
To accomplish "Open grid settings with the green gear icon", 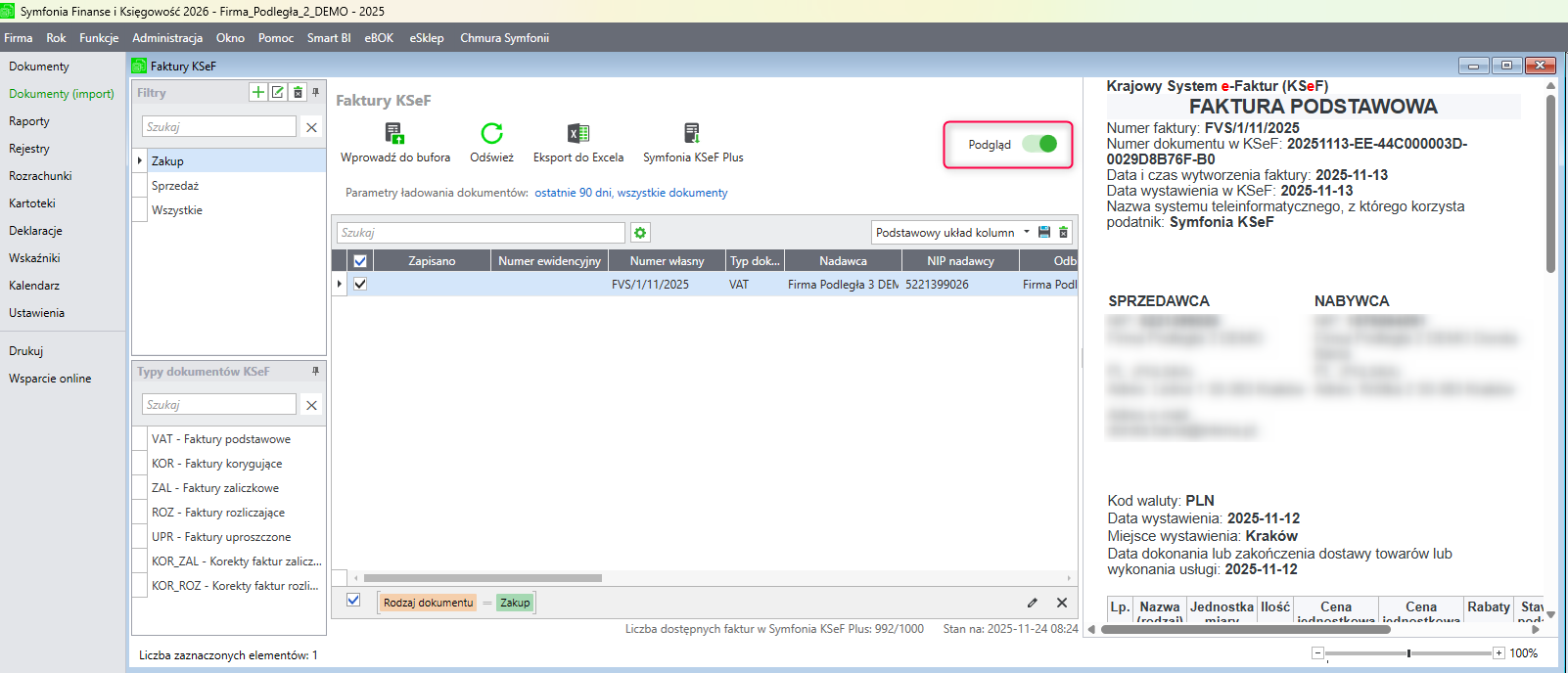I will click(x=640, y=233).
